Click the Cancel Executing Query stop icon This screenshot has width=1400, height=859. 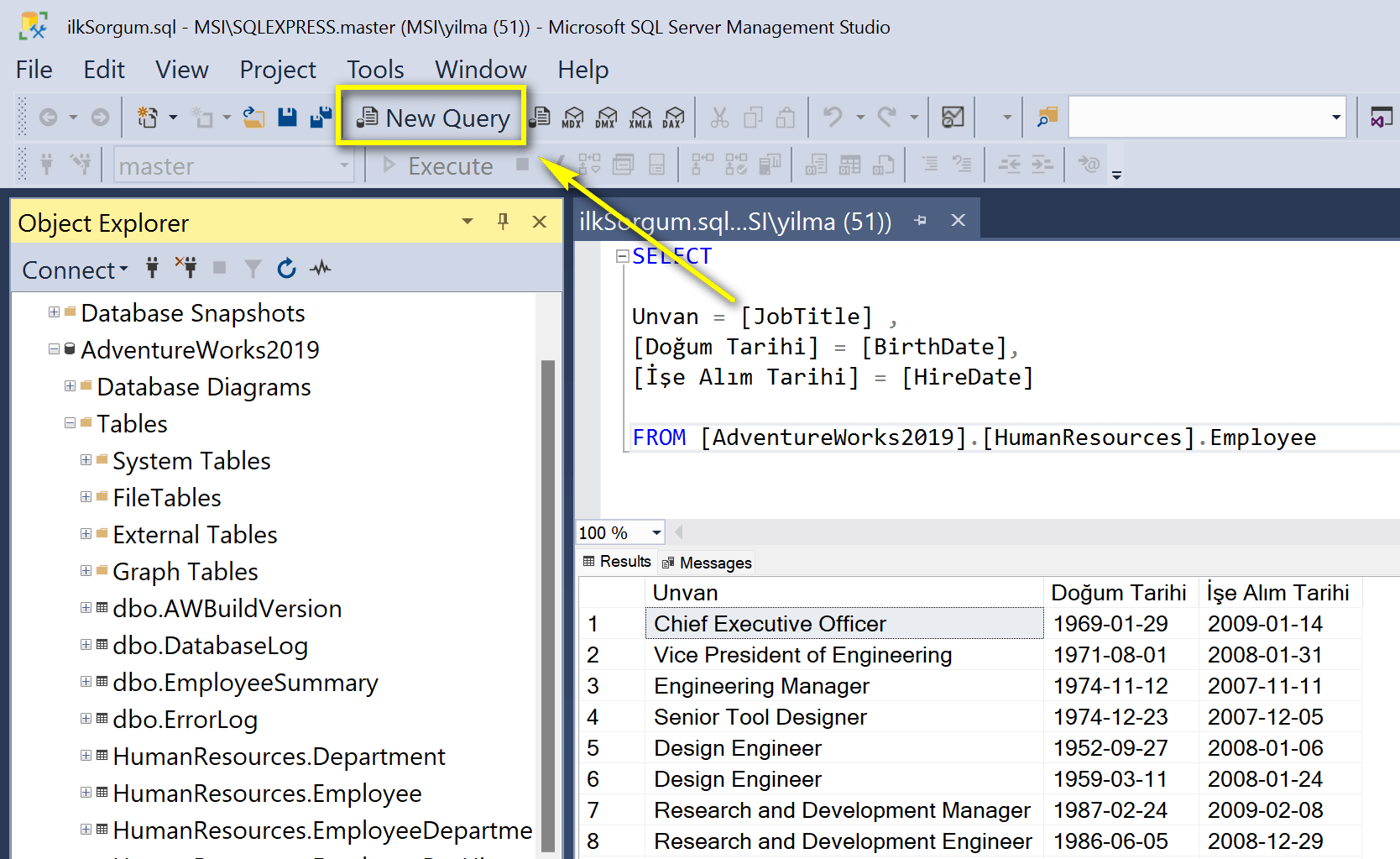click(522, 165)
